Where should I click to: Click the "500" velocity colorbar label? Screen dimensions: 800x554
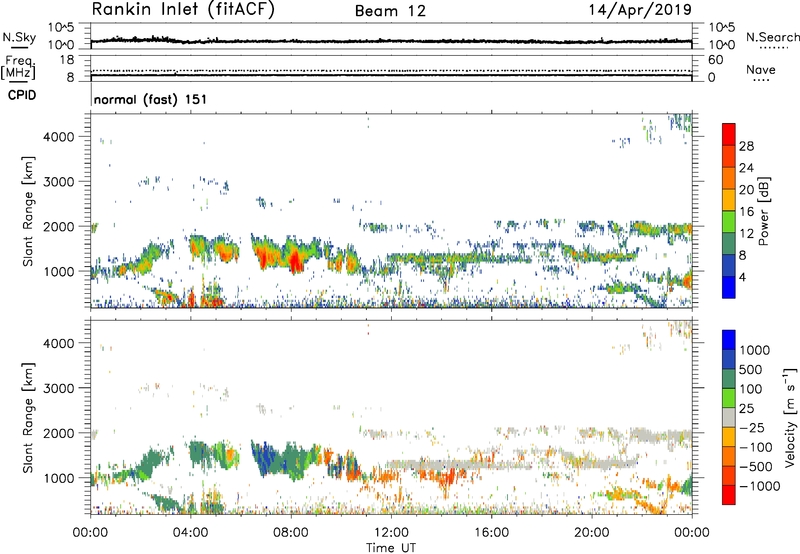(x=751, y=370)
